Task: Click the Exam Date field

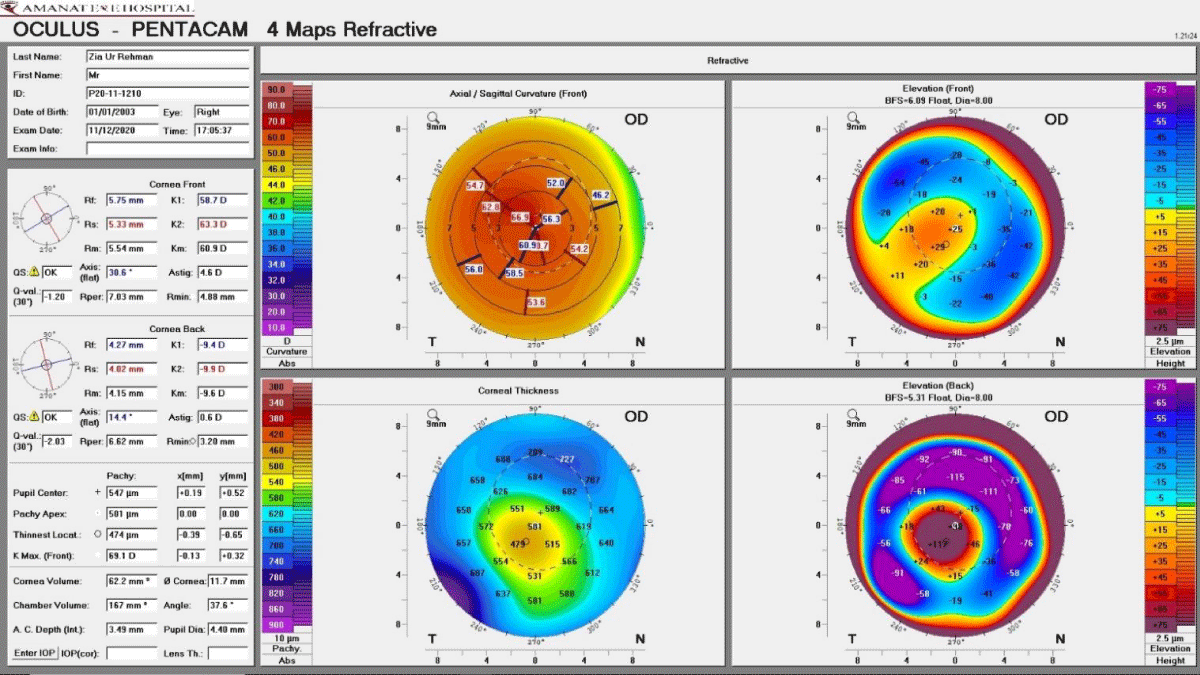Action: pos(122,130)
